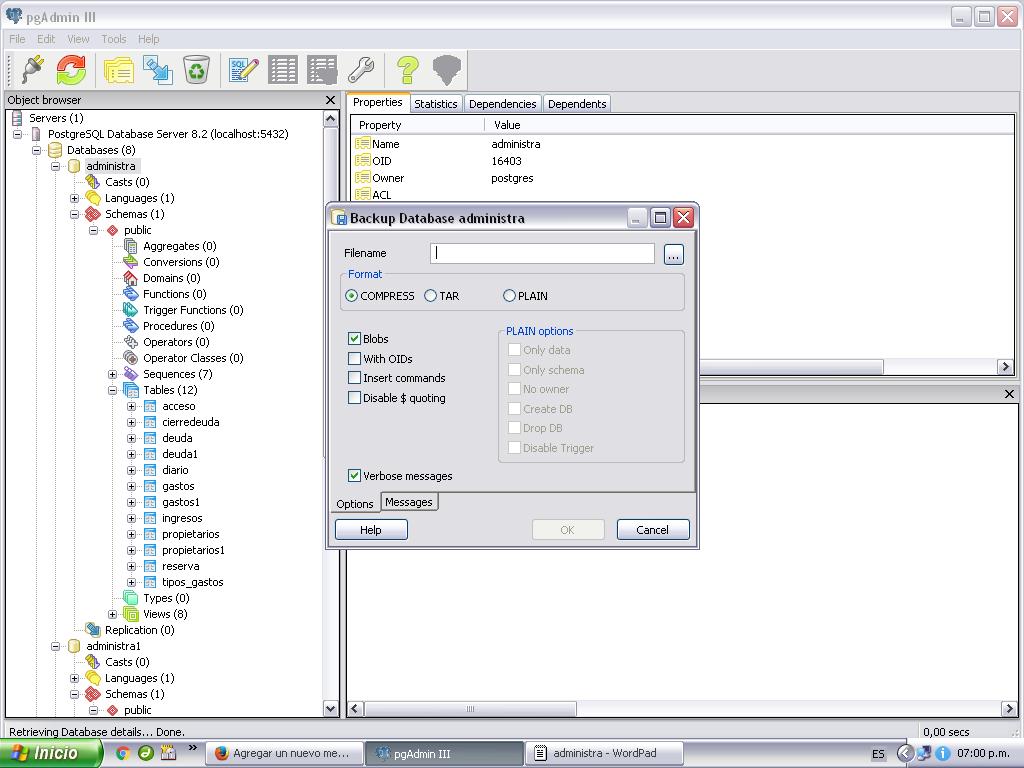Image resolution: width=1024 pixels, height=768 pixels.
Task: Click the Chrome quick launch icon
Action: pos(122,753)
